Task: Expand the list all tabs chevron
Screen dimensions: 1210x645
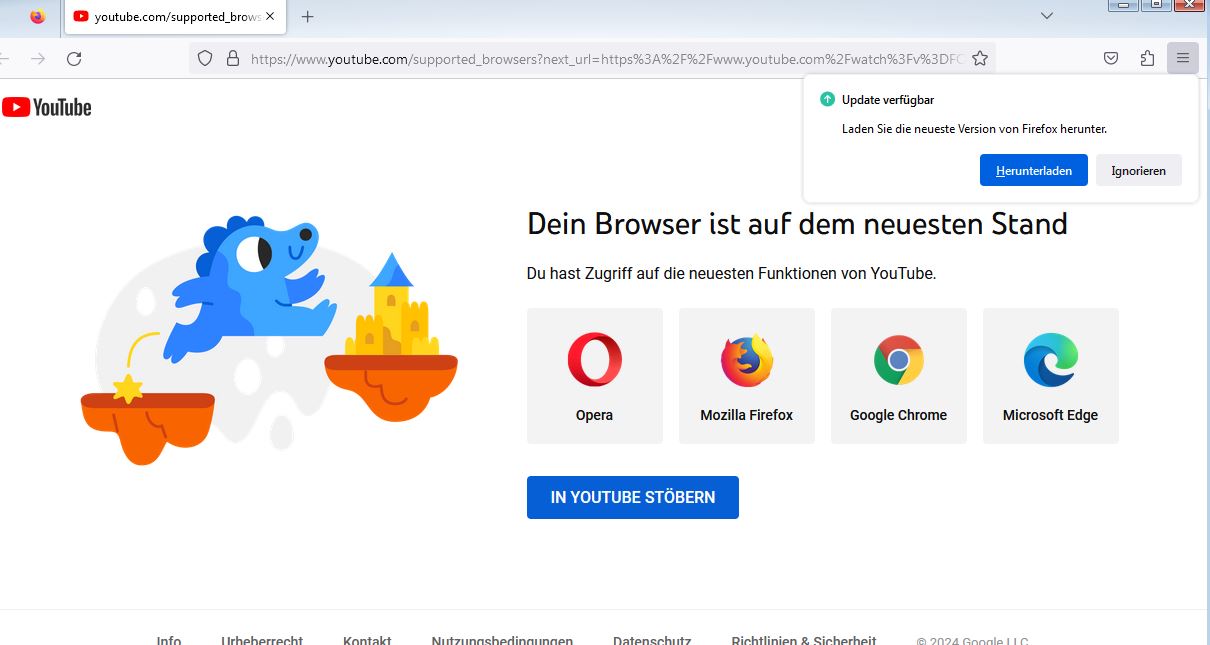Action: pyautogui.click(x=1047, y=16)
